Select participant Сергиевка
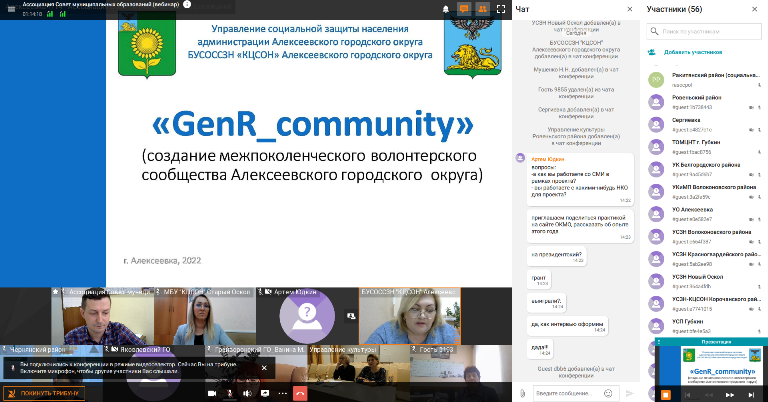Image resolution: width=768 pixels, height=402 pixels. pyautogui.click(x=704, y=125)
